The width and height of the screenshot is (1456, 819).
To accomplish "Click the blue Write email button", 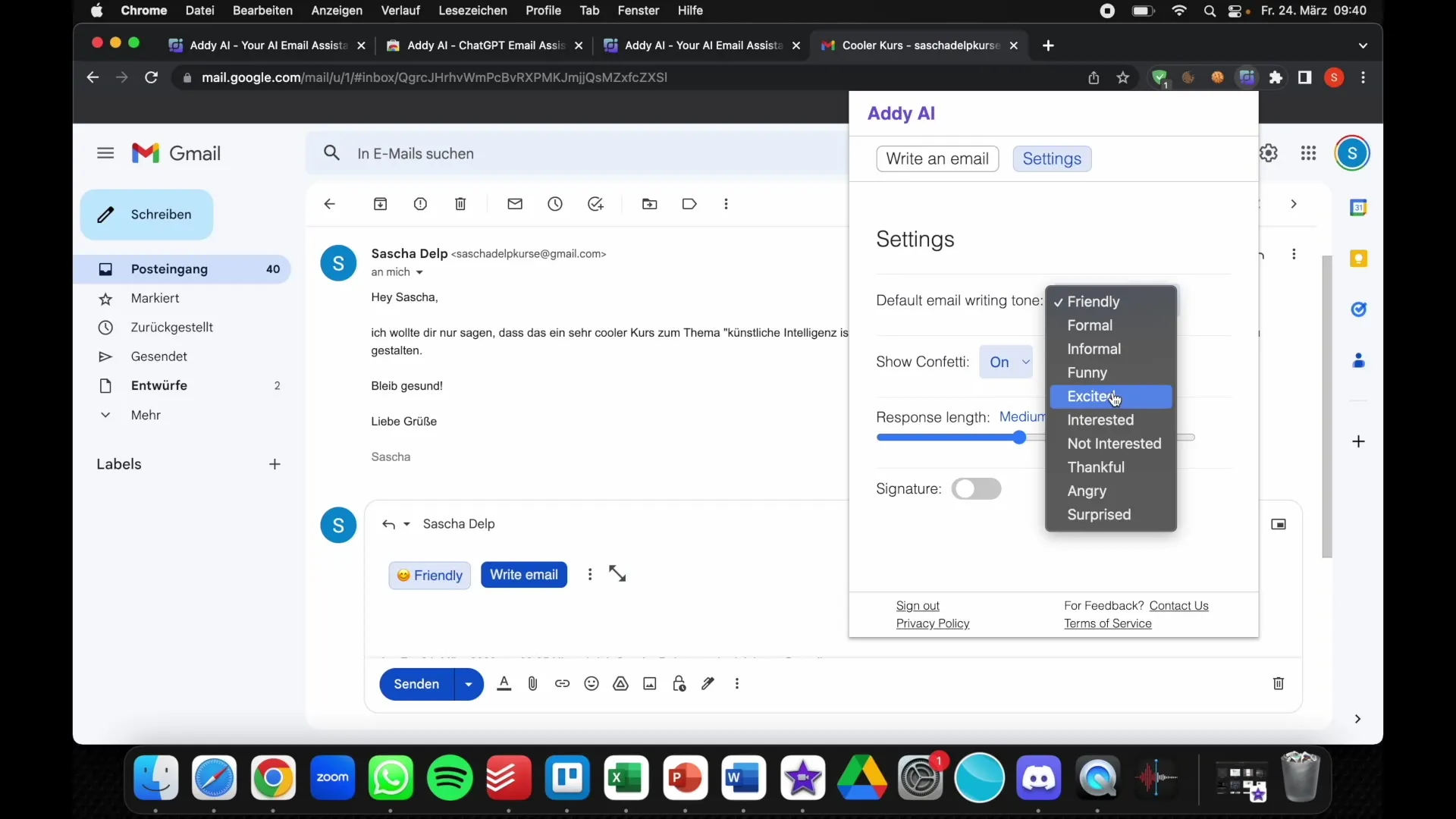I will pos(524,575).
